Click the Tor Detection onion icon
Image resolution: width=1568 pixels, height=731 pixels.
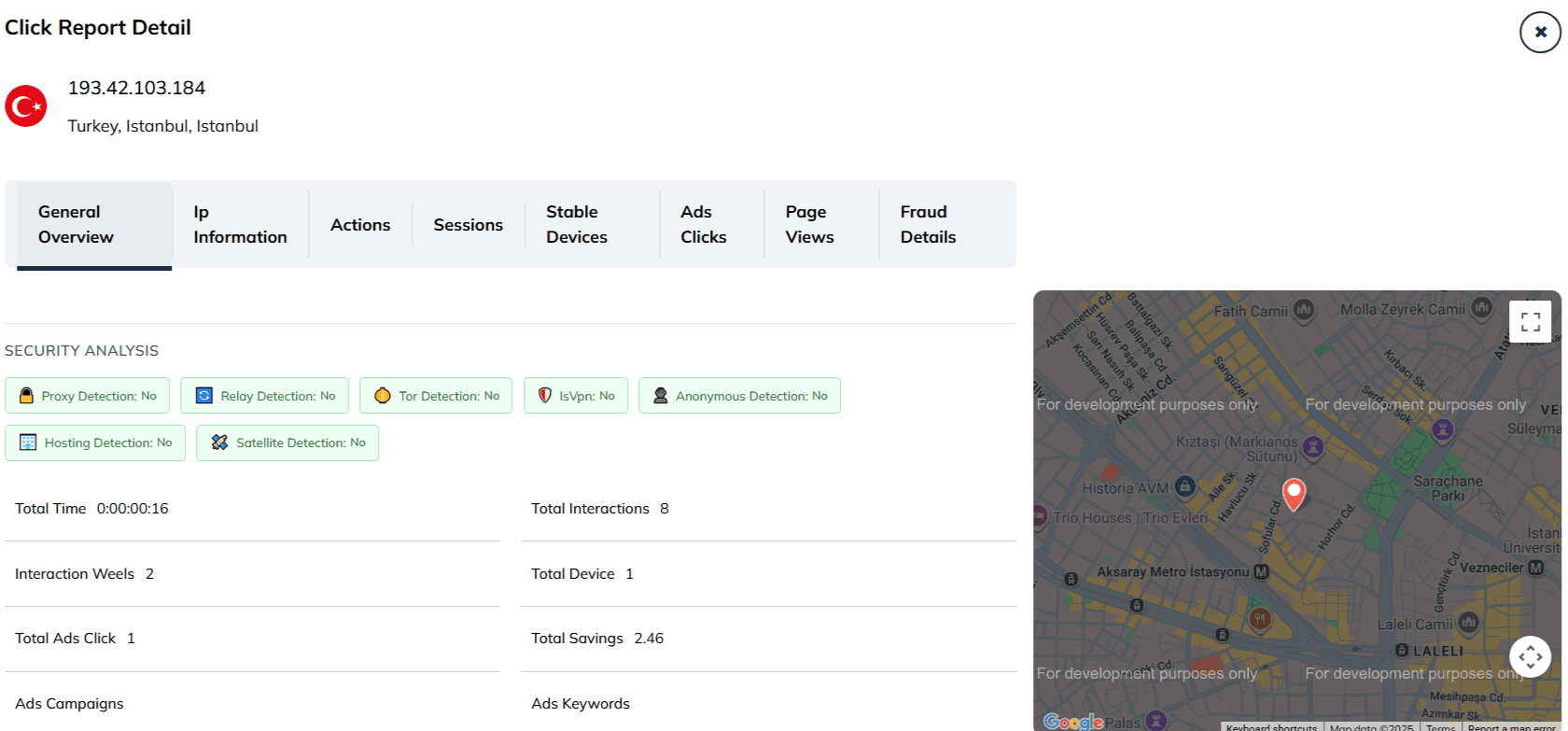[383, 396]
